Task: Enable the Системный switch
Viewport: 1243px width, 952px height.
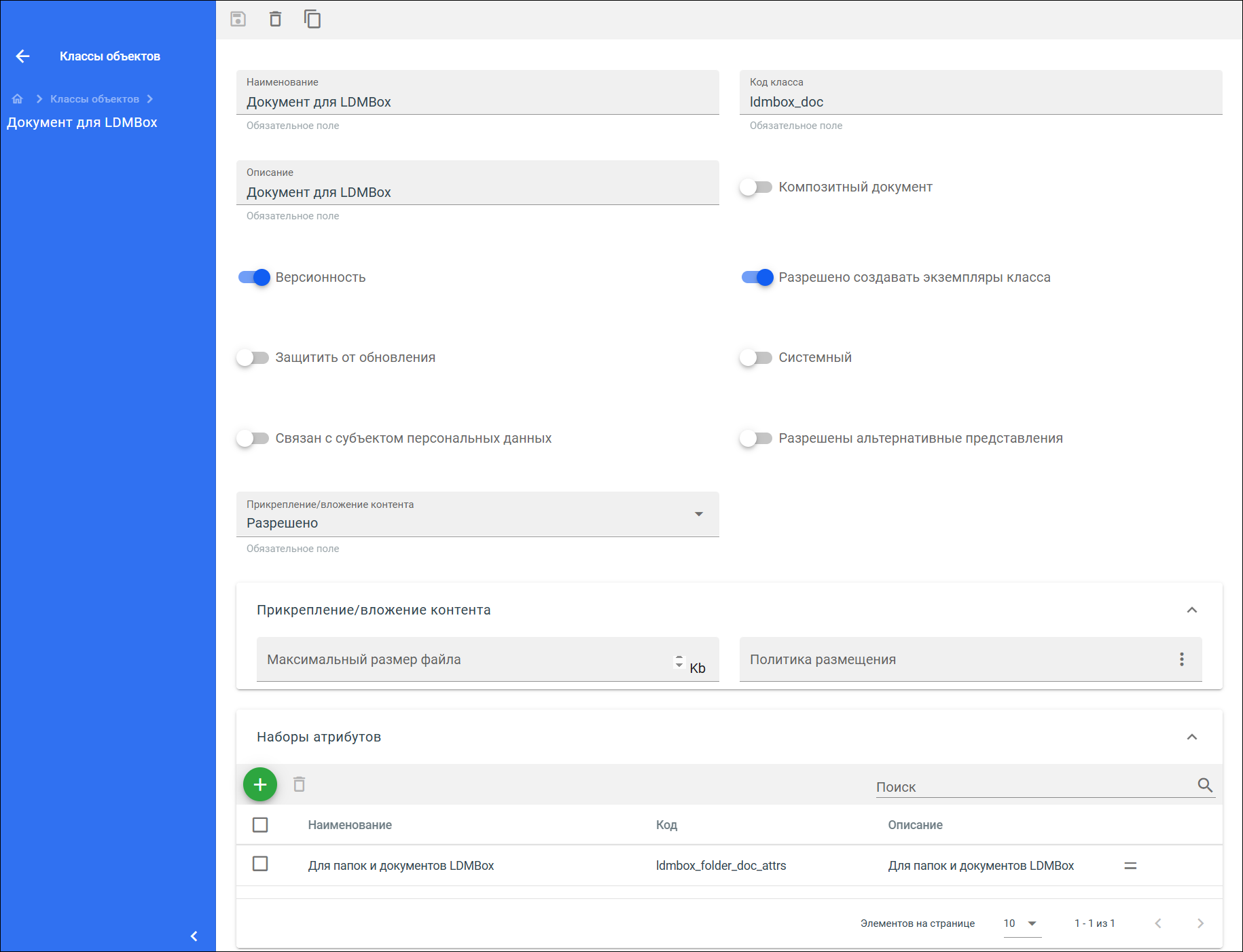Action: (756, 358)
